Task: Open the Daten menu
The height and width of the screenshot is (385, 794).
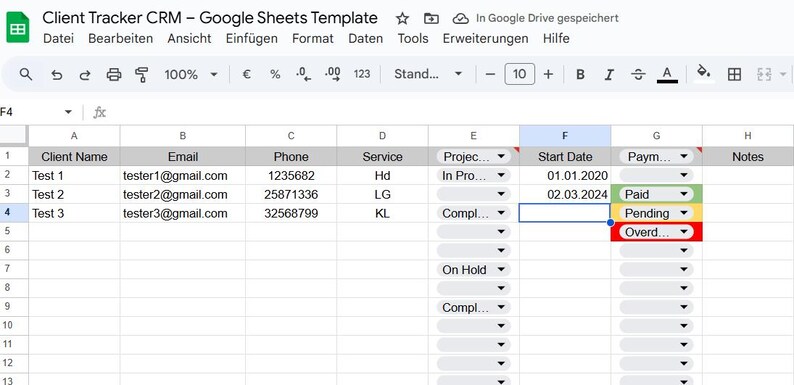Action: pyautogui.click(x=366, y=38)
